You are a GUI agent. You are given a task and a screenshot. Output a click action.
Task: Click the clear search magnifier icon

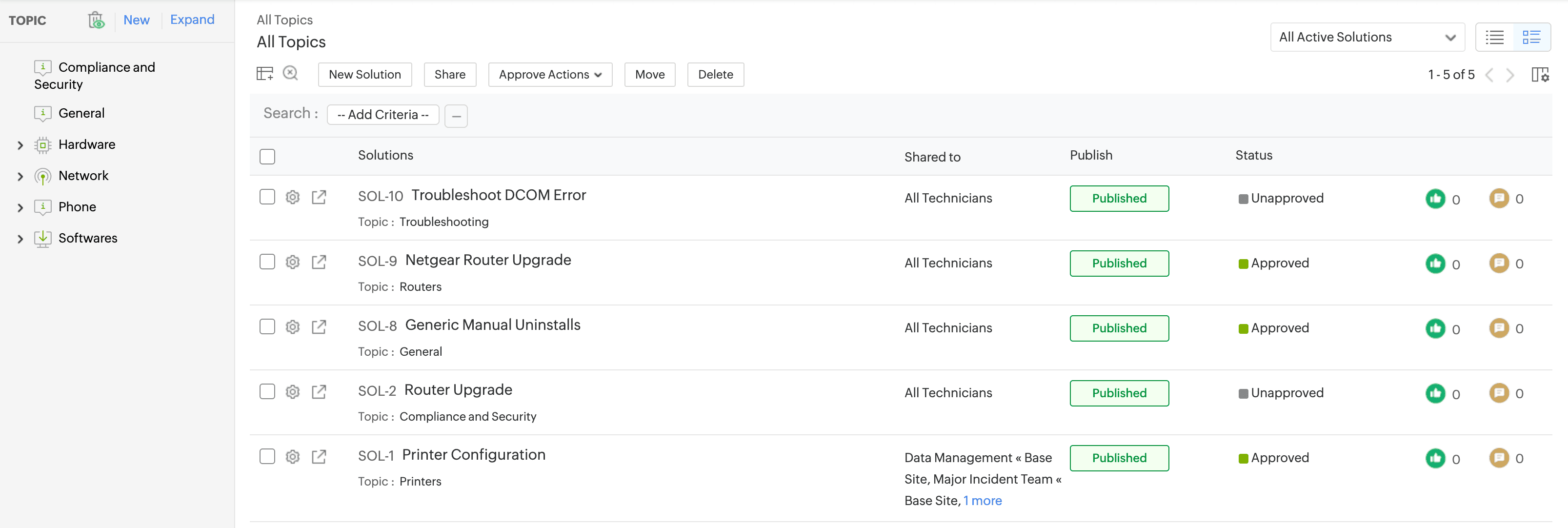[x=290, y=73]
